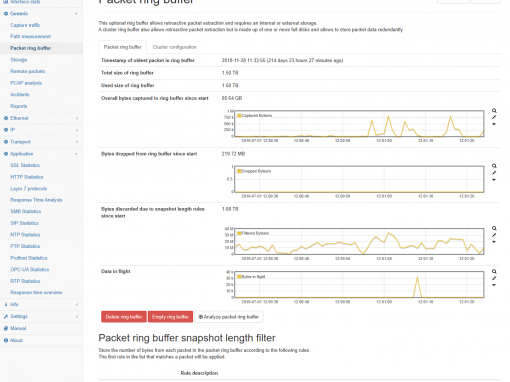Switch to the Cluster configuration tab
Image resolution: width=510 pixels, height=382 pixels.
pos(175,47)
